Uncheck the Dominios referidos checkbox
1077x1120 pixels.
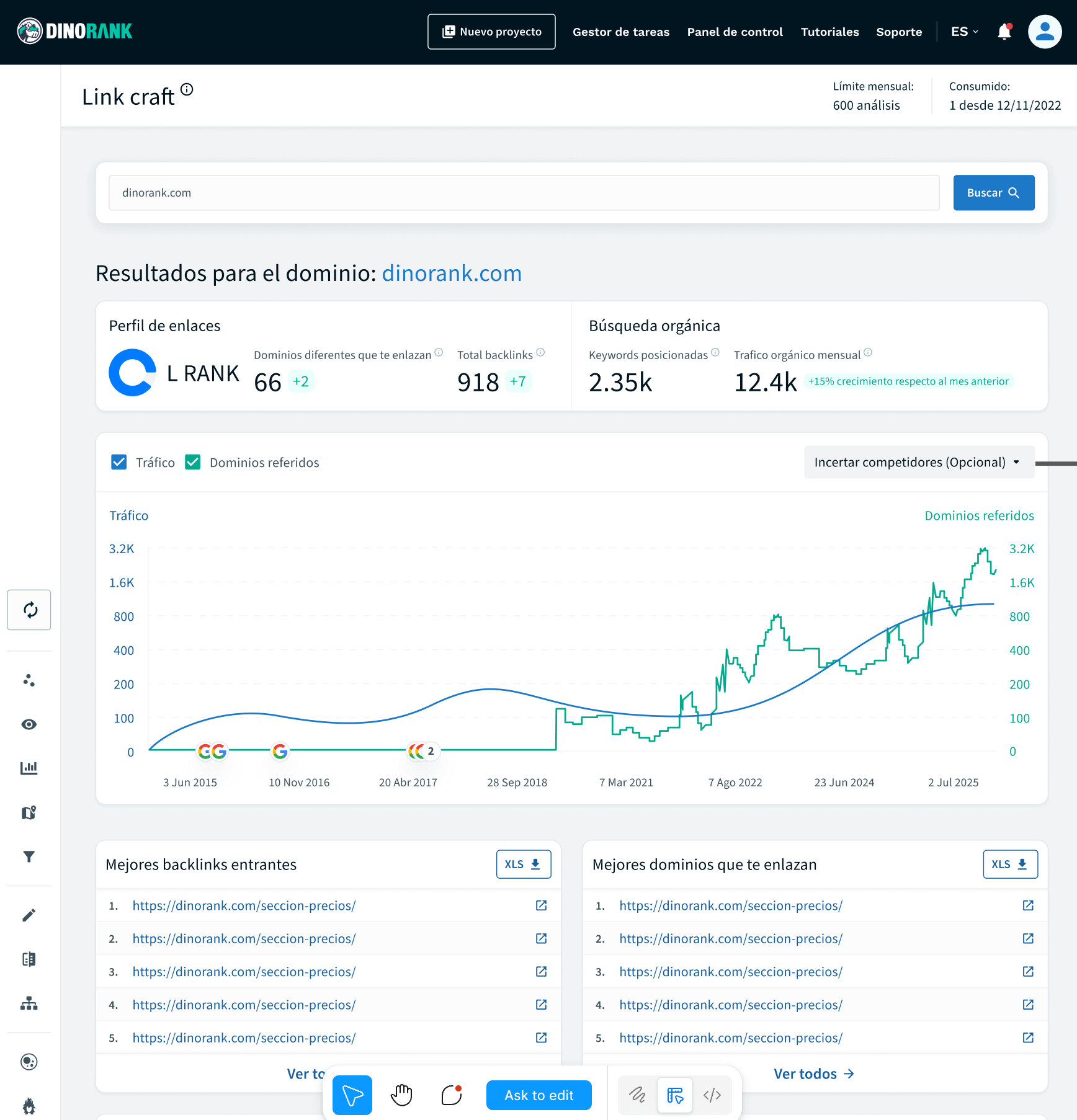193,462
